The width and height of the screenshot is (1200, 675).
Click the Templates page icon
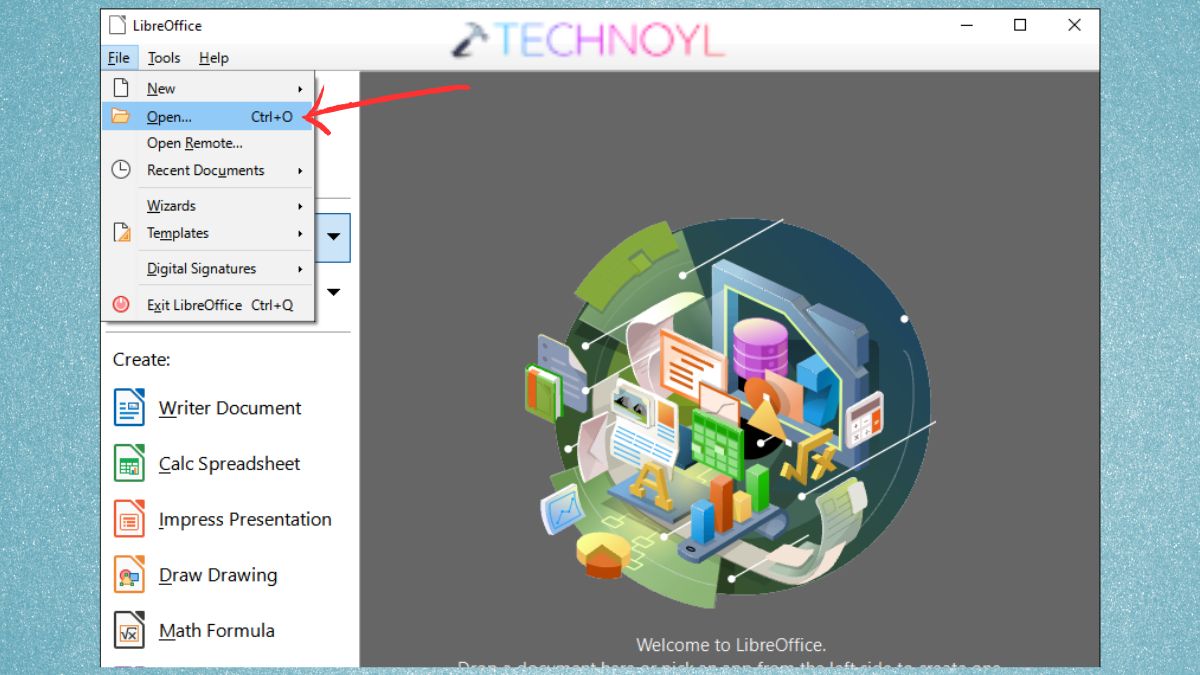[122, 233]
